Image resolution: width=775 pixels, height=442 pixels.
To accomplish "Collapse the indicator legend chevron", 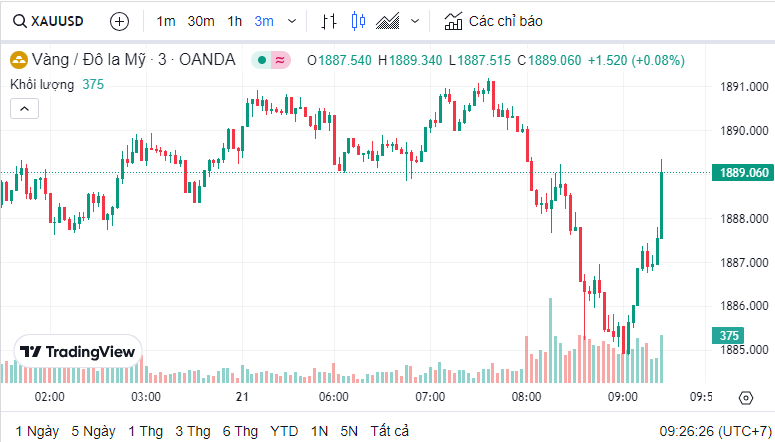I will (25, 108).
